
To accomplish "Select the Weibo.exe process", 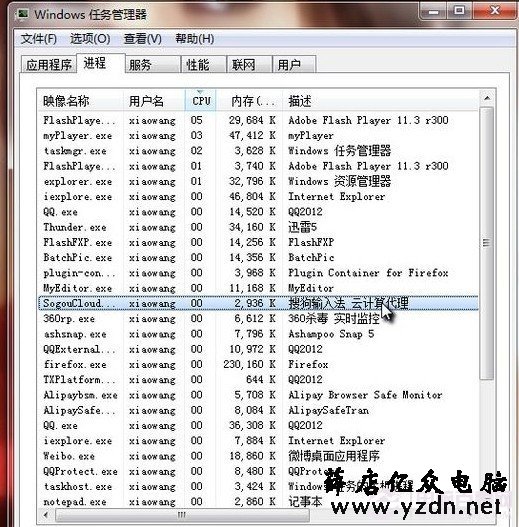I will point(258,456).
